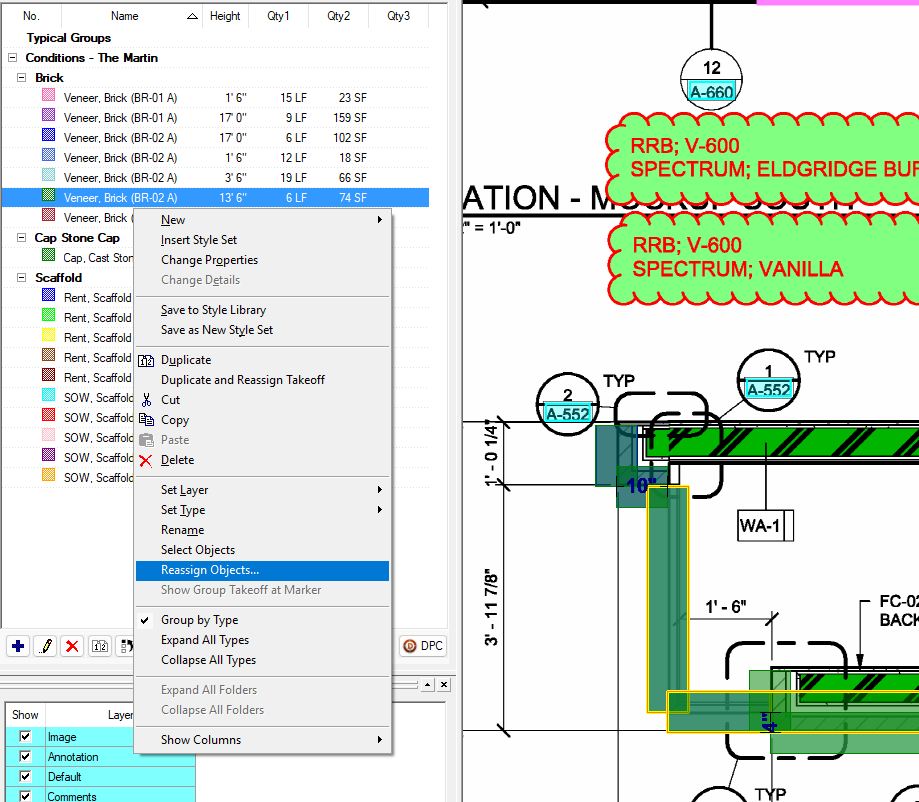Toggle the Default layer show checkbox
Viewport: 919px width, 802px height.
pyautogui.click(x=26, y=777)
